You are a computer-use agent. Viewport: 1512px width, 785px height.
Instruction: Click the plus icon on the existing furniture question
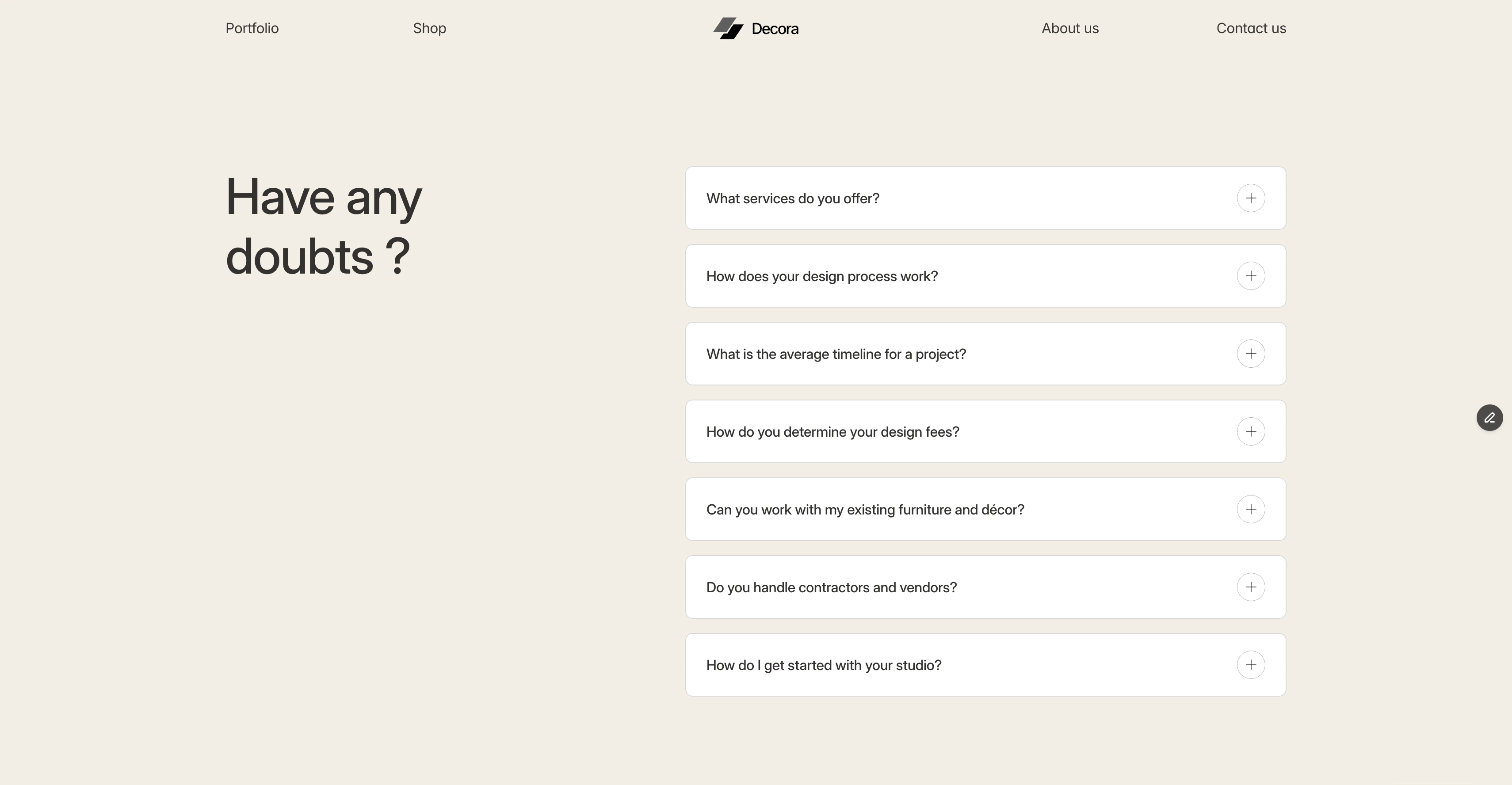pyautogui.click(x=1252, y=509)
